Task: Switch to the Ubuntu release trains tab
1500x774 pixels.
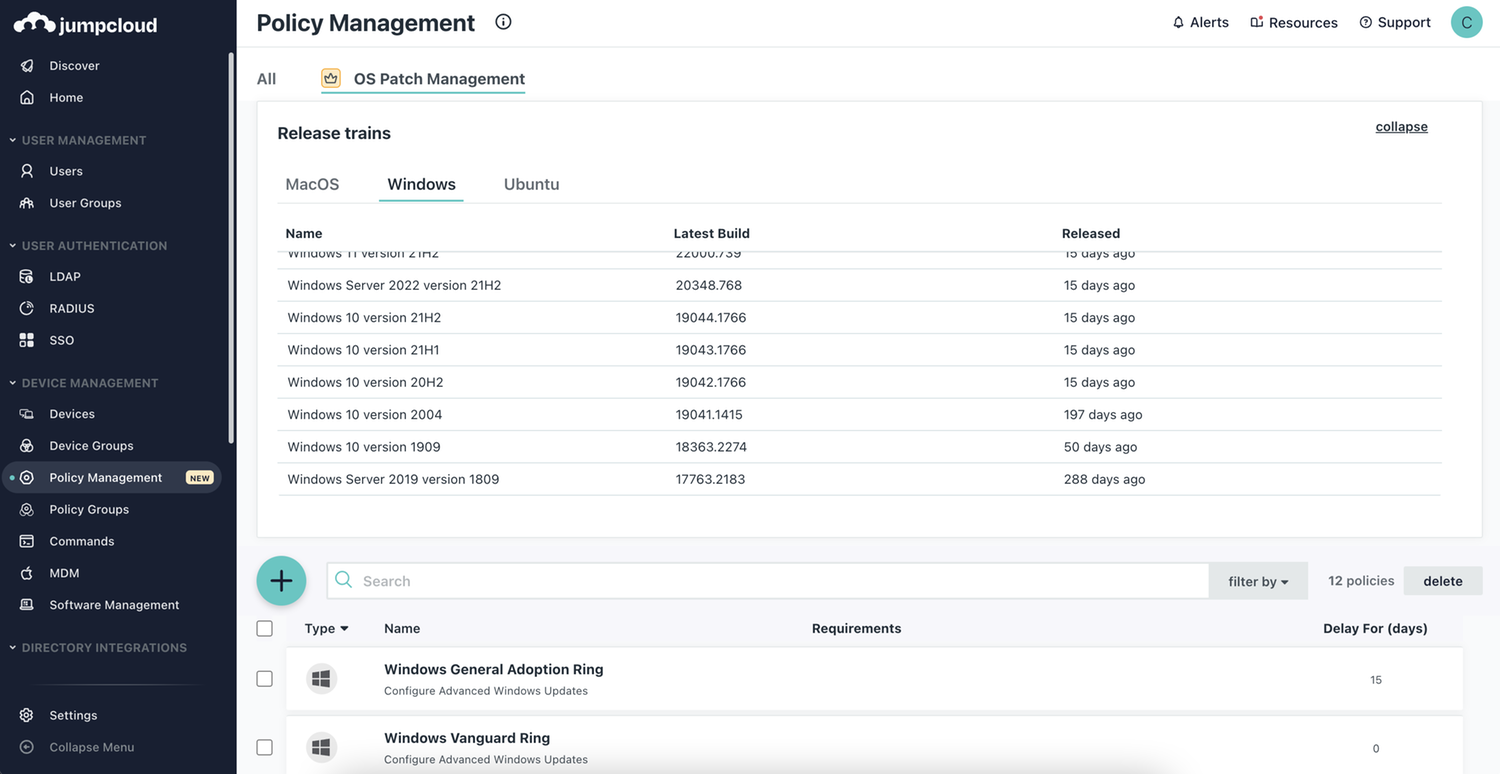Action: pos(531,184)
